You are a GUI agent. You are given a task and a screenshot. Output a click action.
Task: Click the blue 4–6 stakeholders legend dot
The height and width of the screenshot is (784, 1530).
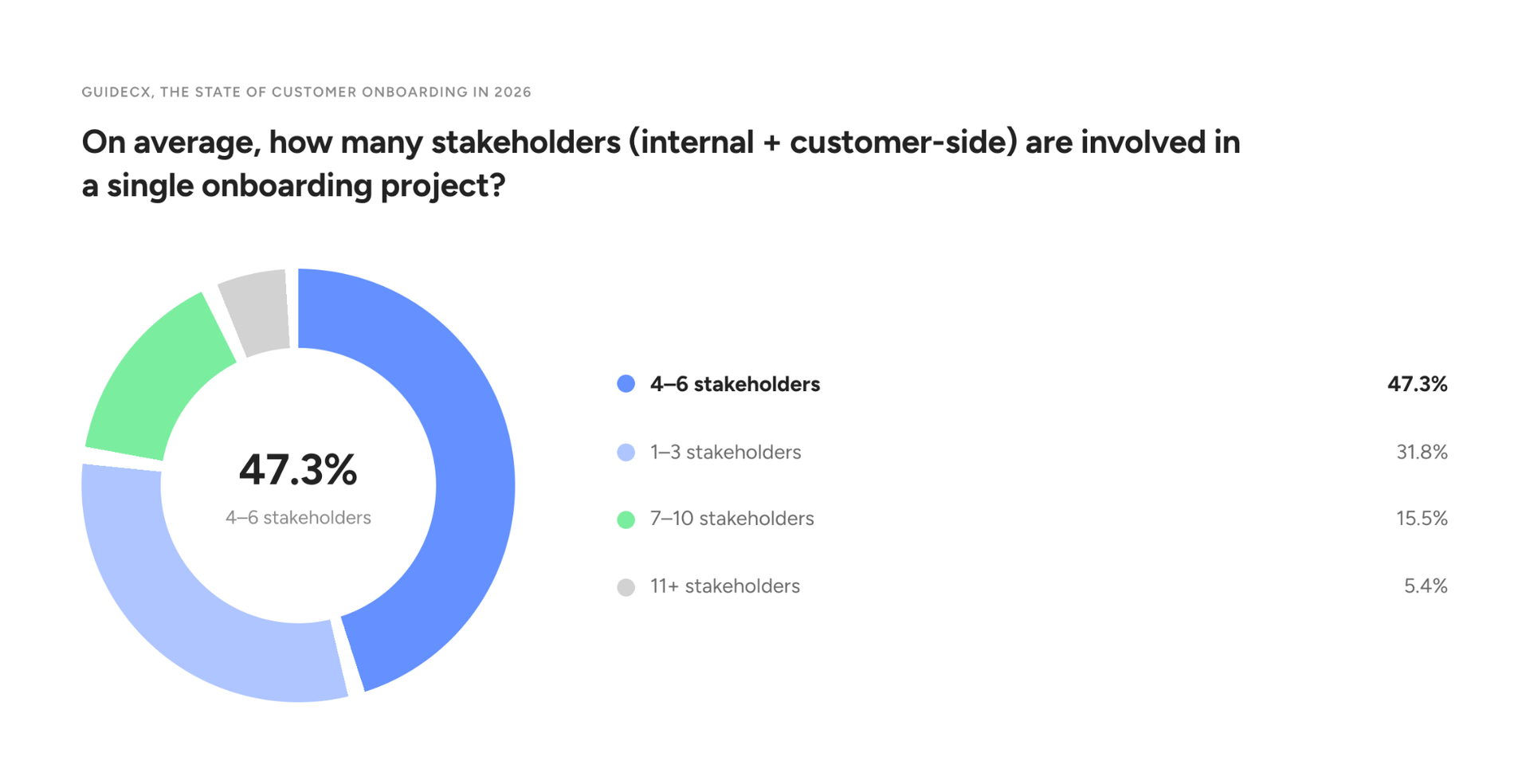tap(626, 384)
